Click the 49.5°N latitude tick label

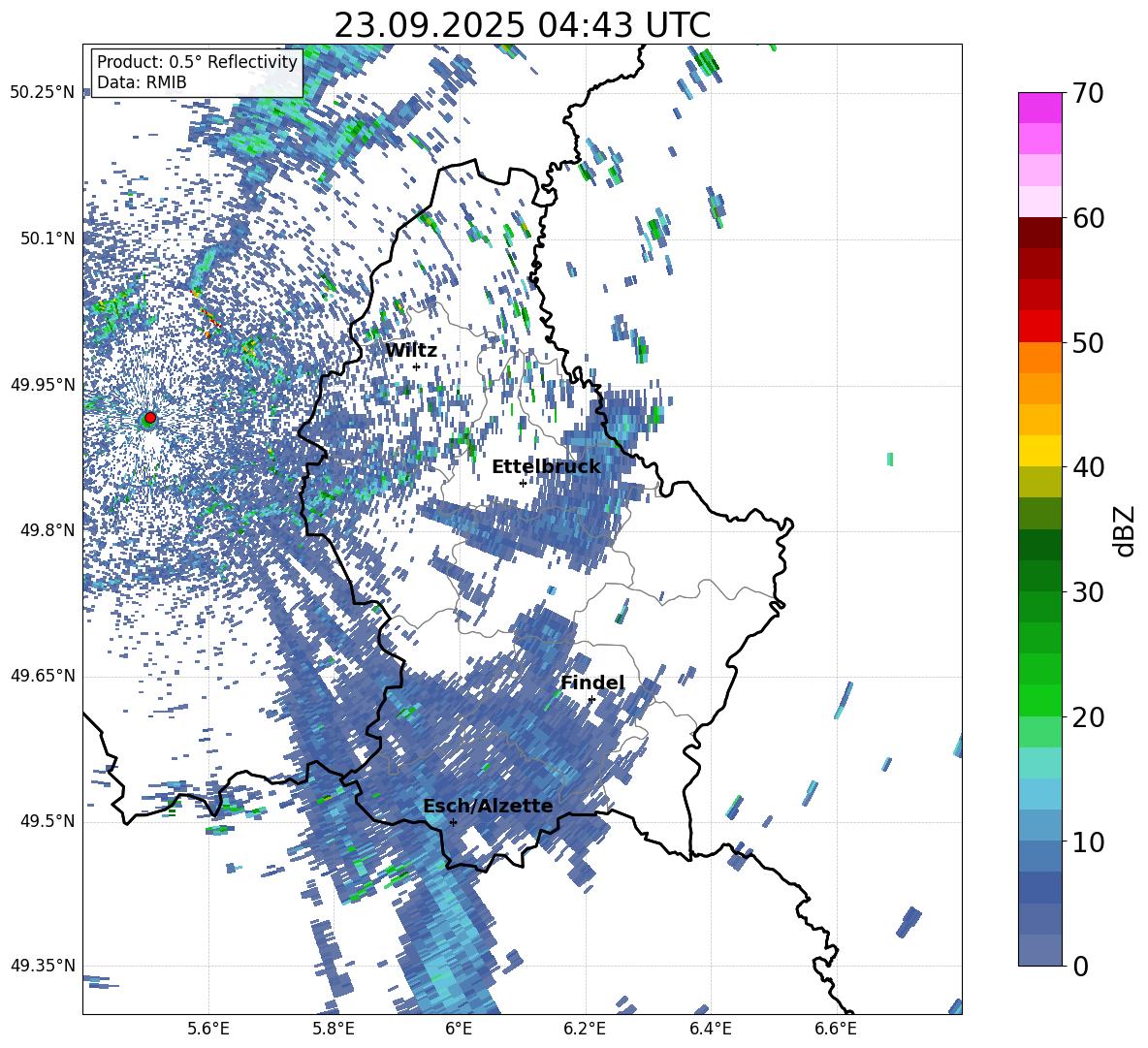point(48,821)
